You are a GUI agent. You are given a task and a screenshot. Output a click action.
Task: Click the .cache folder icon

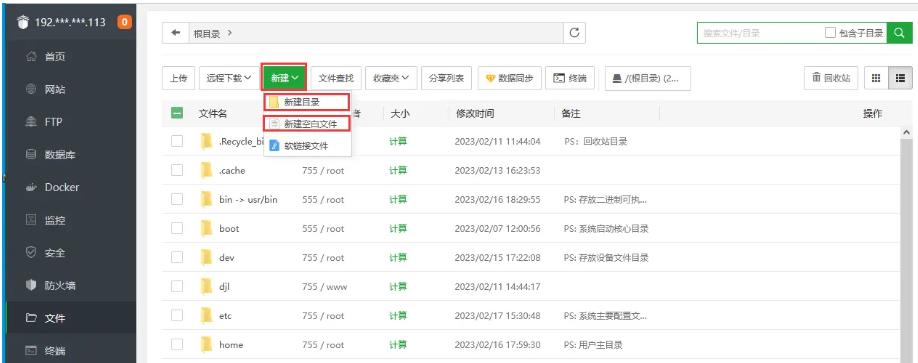tap(206, 170)
